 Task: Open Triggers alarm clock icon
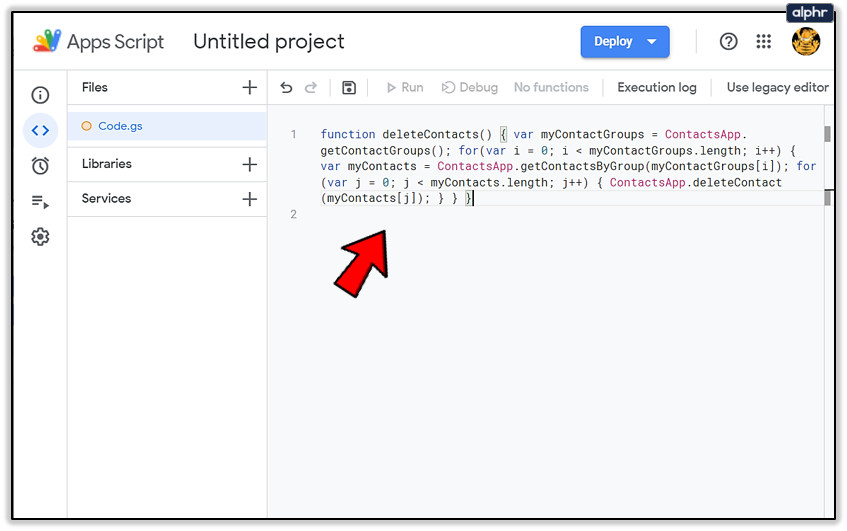(40, 166)
